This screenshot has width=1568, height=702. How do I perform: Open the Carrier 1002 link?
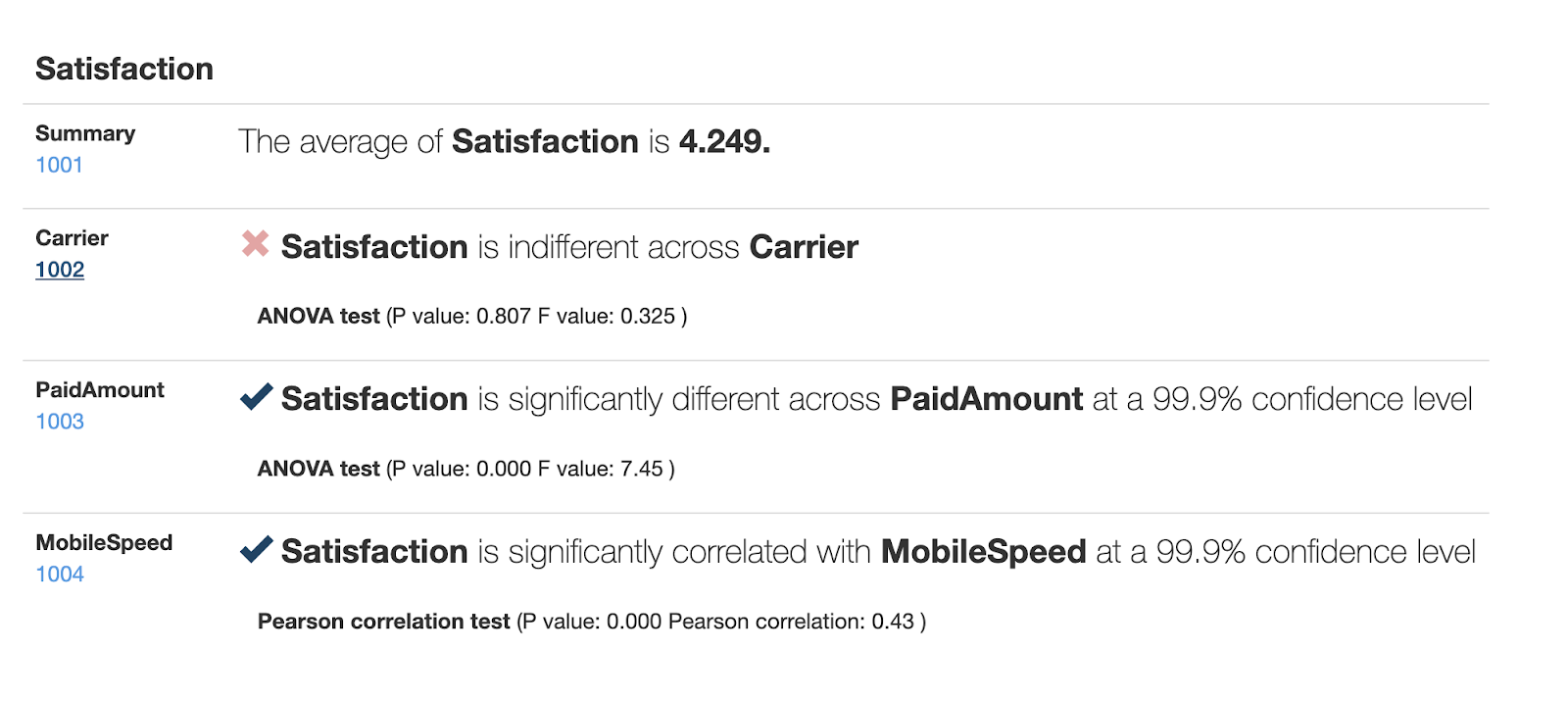click(60, 270)
